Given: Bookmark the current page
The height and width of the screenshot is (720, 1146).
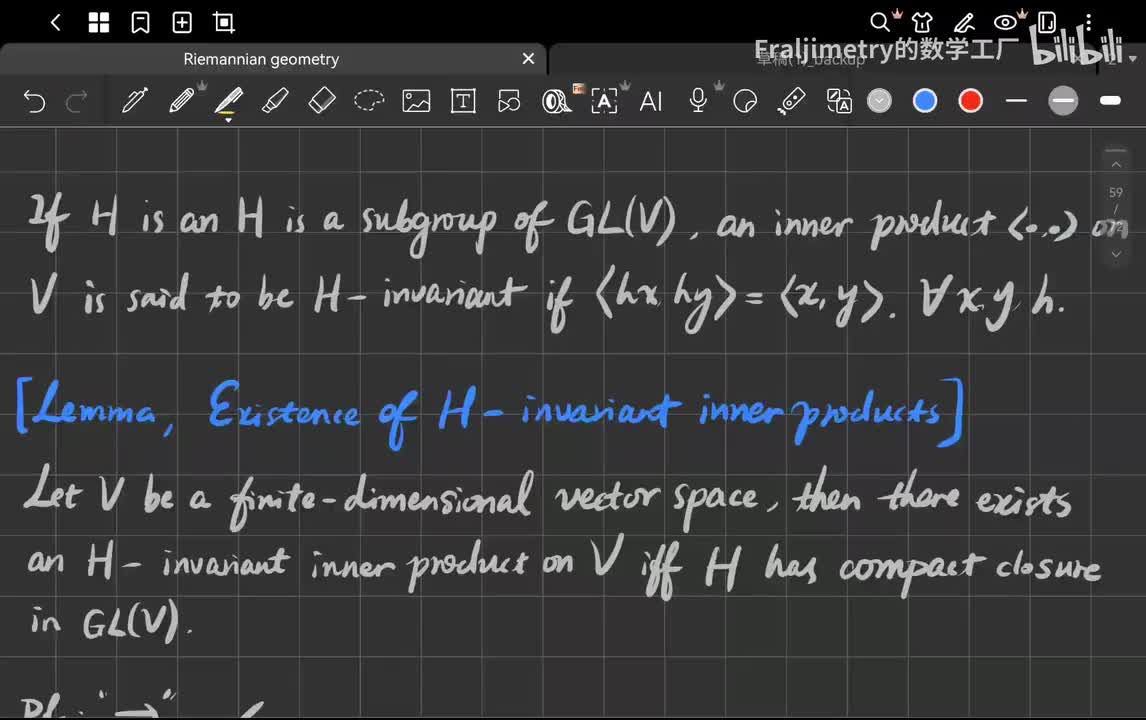Looking at the screenshot, I should [x=140, y=23].
